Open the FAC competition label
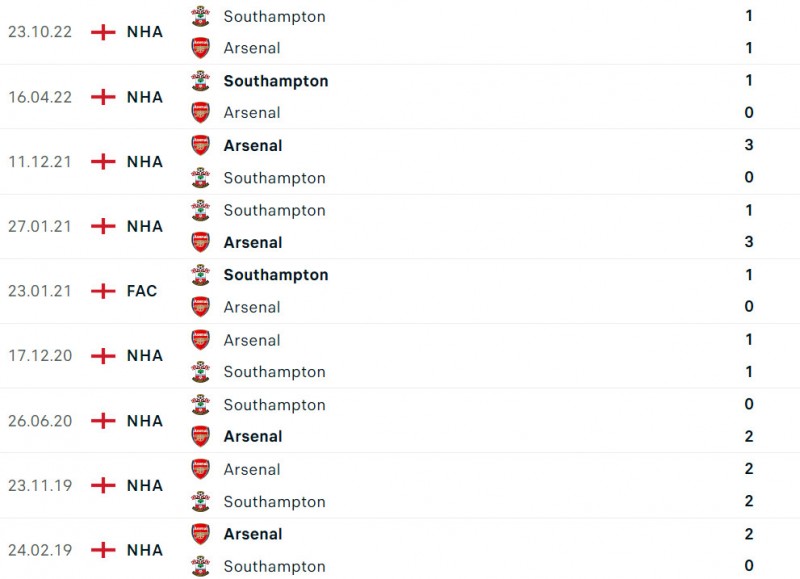The height and width of the screenshot is (579, 800). [142, 291]
